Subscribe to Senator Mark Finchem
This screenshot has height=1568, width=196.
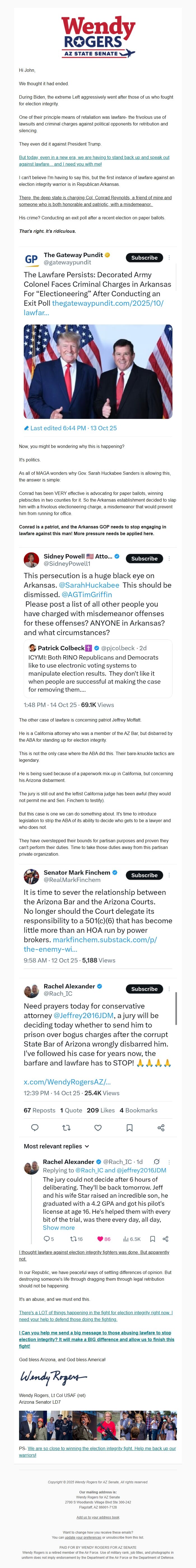tap(144, 875)
